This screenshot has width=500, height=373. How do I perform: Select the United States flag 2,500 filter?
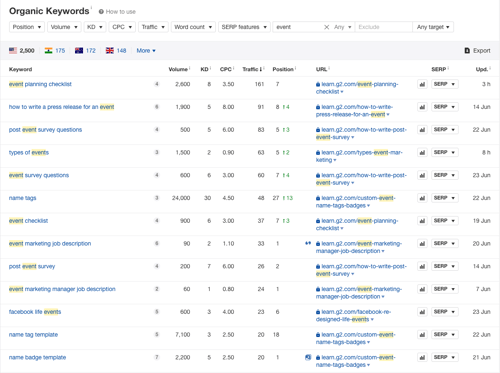(22, 51)
